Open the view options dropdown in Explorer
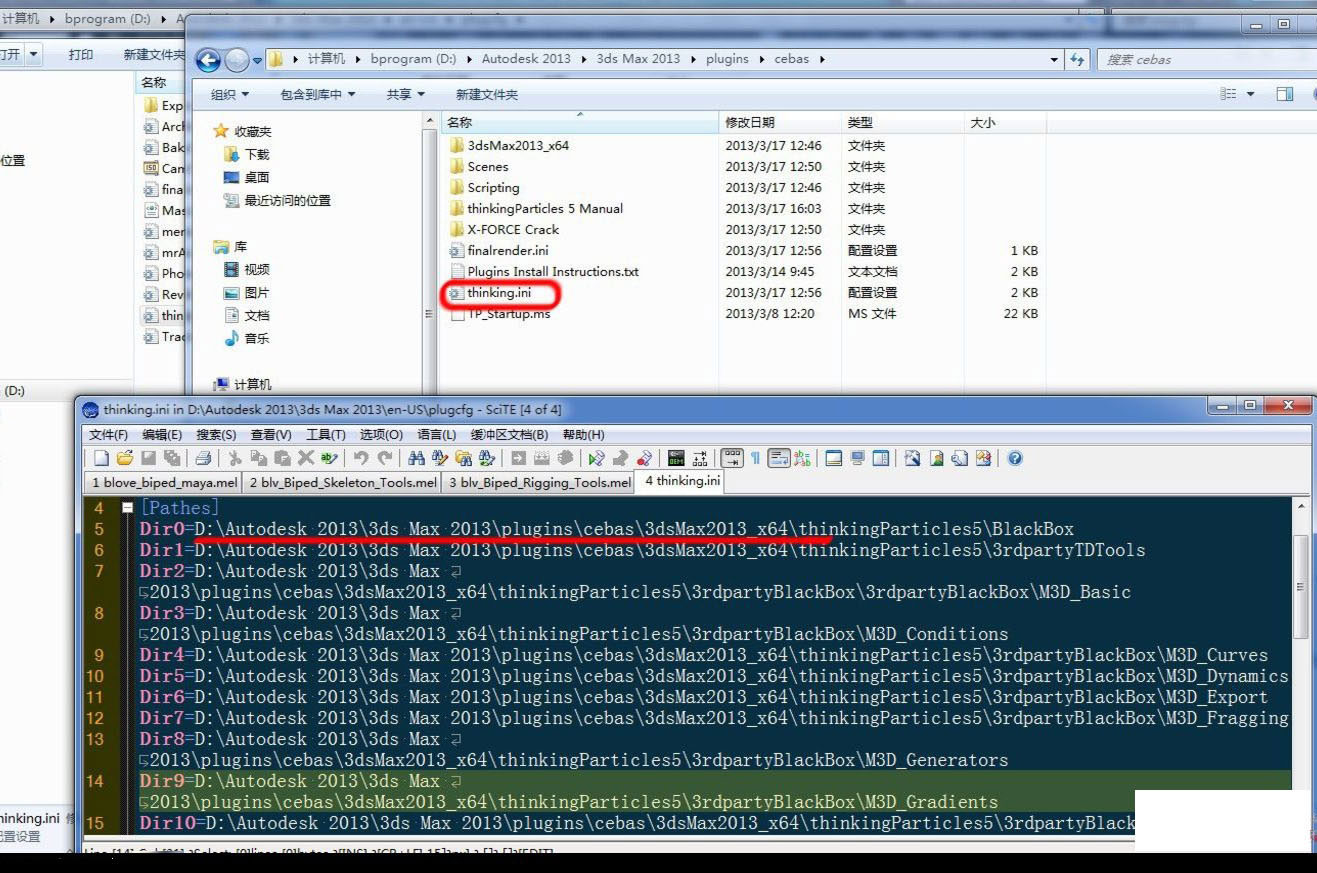This screenshot has width=1317, height=873. point(1251,94)
